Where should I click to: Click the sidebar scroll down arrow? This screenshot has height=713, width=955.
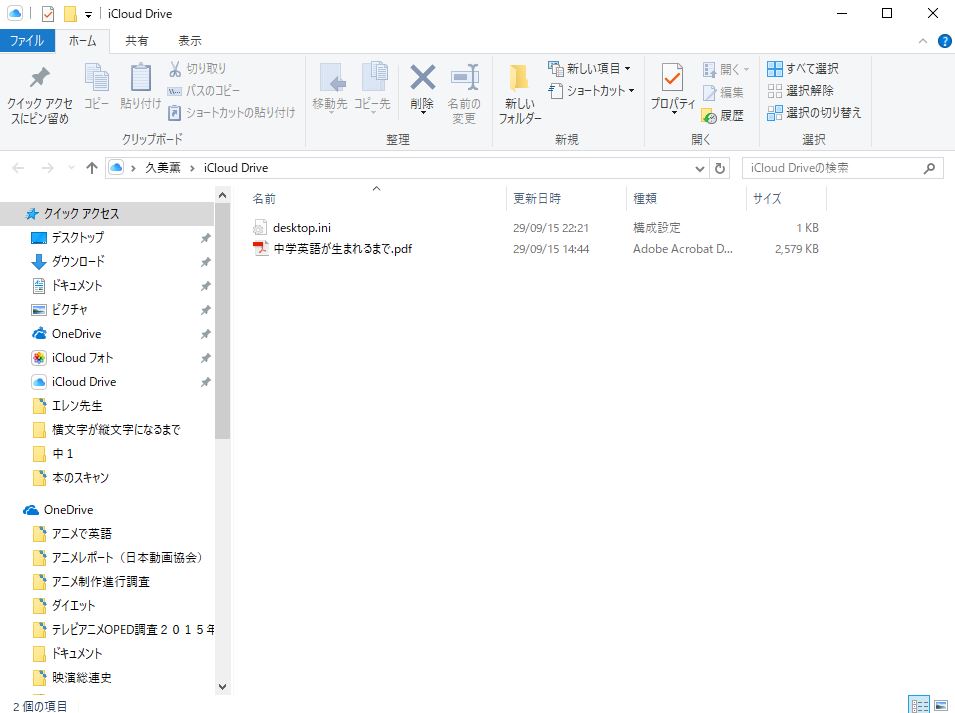(x=222, y=687)
